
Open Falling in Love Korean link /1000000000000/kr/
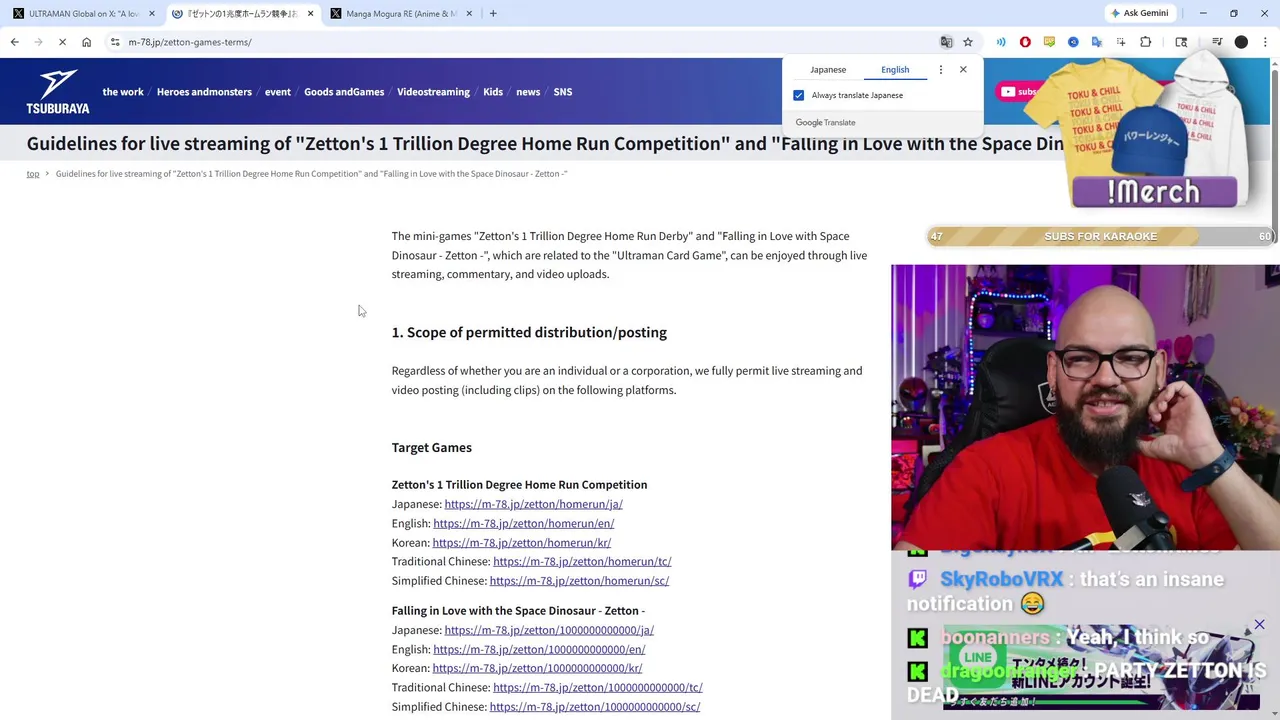click(537, 668)
